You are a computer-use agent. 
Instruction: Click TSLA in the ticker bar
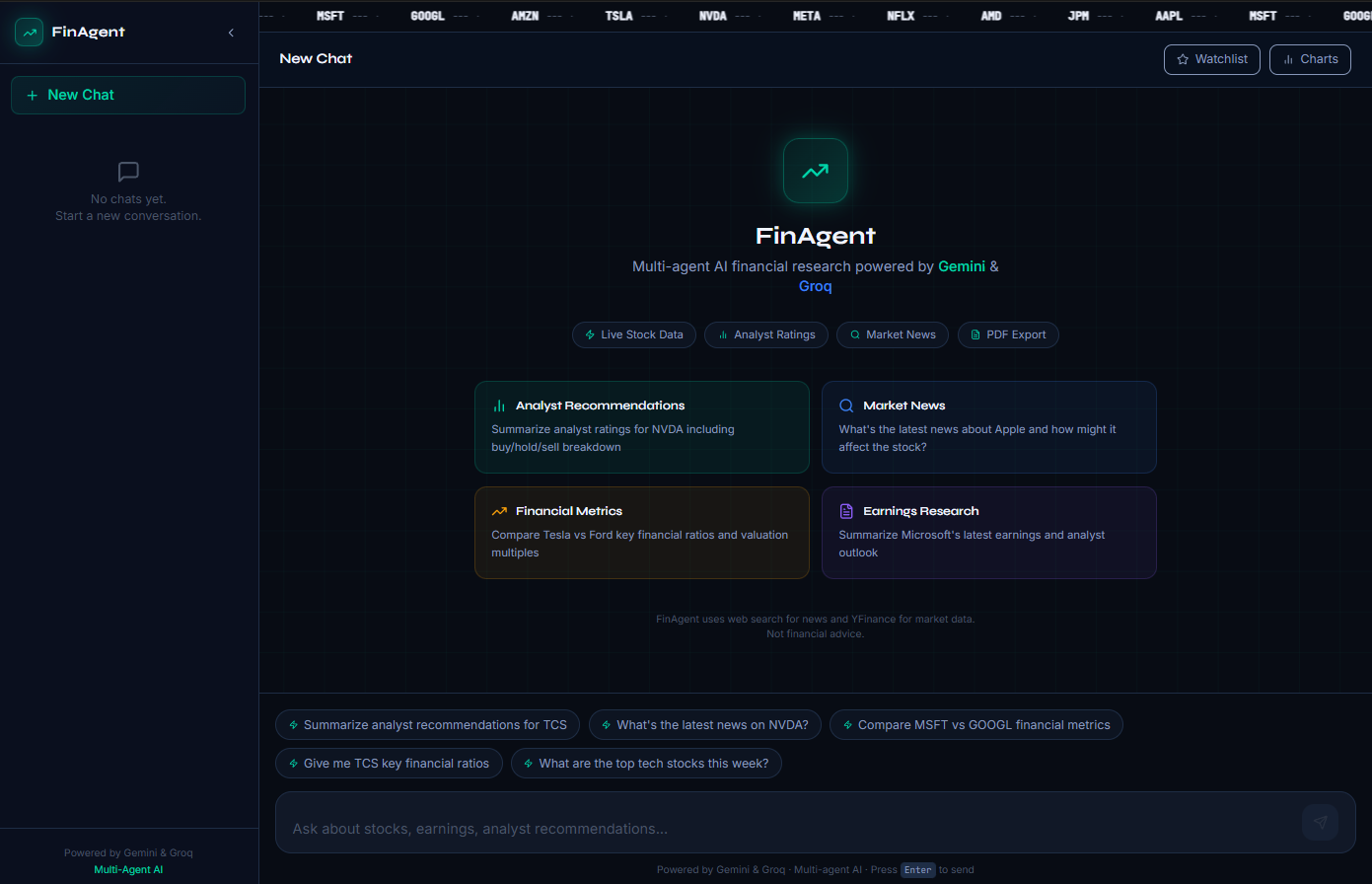tap(618, 16)
